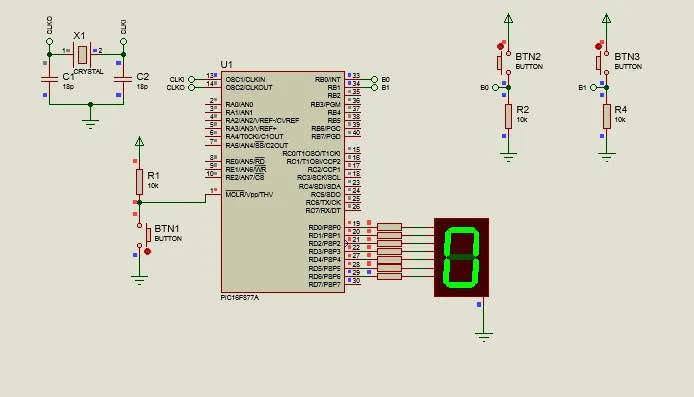694x397 pixels.
Task: Select resistor R4 symbol
Action: click(607, 116)
